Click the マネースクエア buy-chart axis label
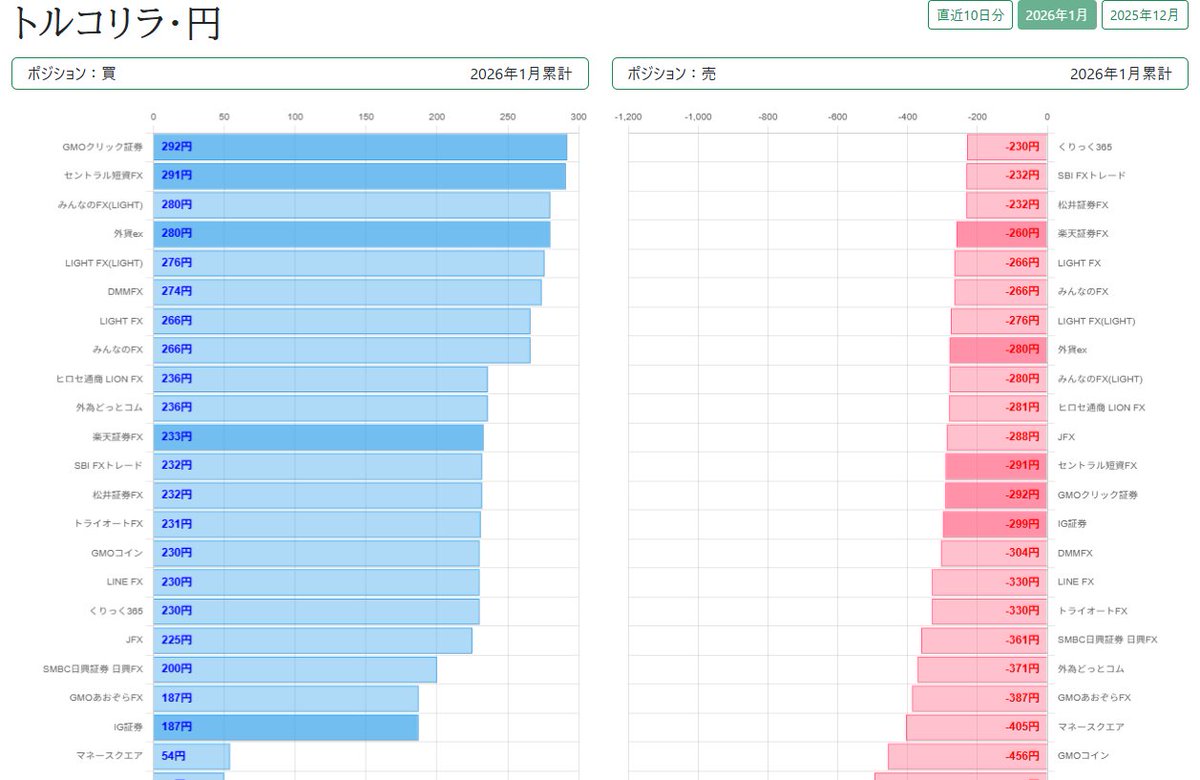This screenshot has height=780, width=1200. coord(110,756)
